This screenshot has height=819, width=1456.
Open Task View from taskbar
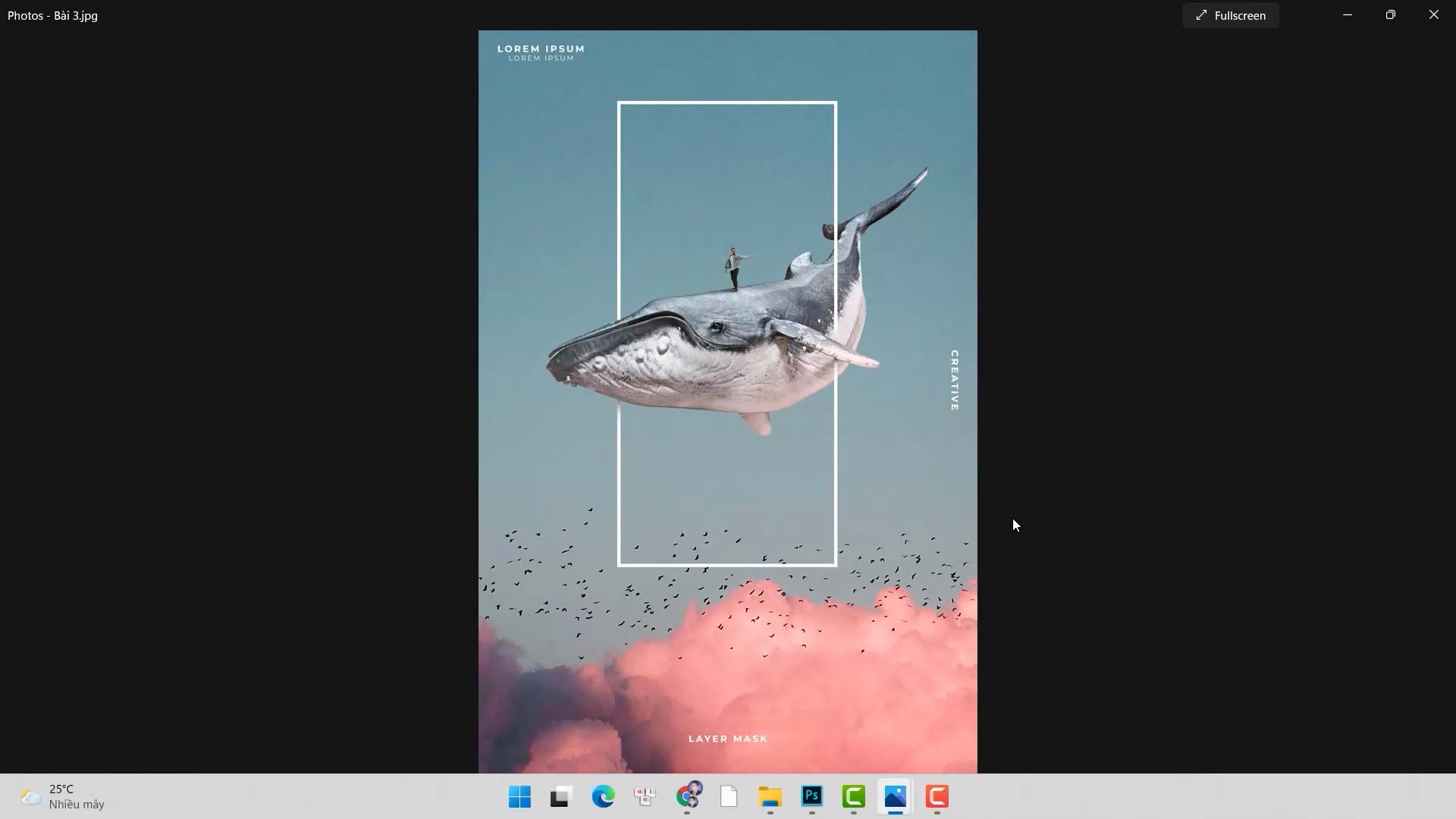click(x=560, y=797)
